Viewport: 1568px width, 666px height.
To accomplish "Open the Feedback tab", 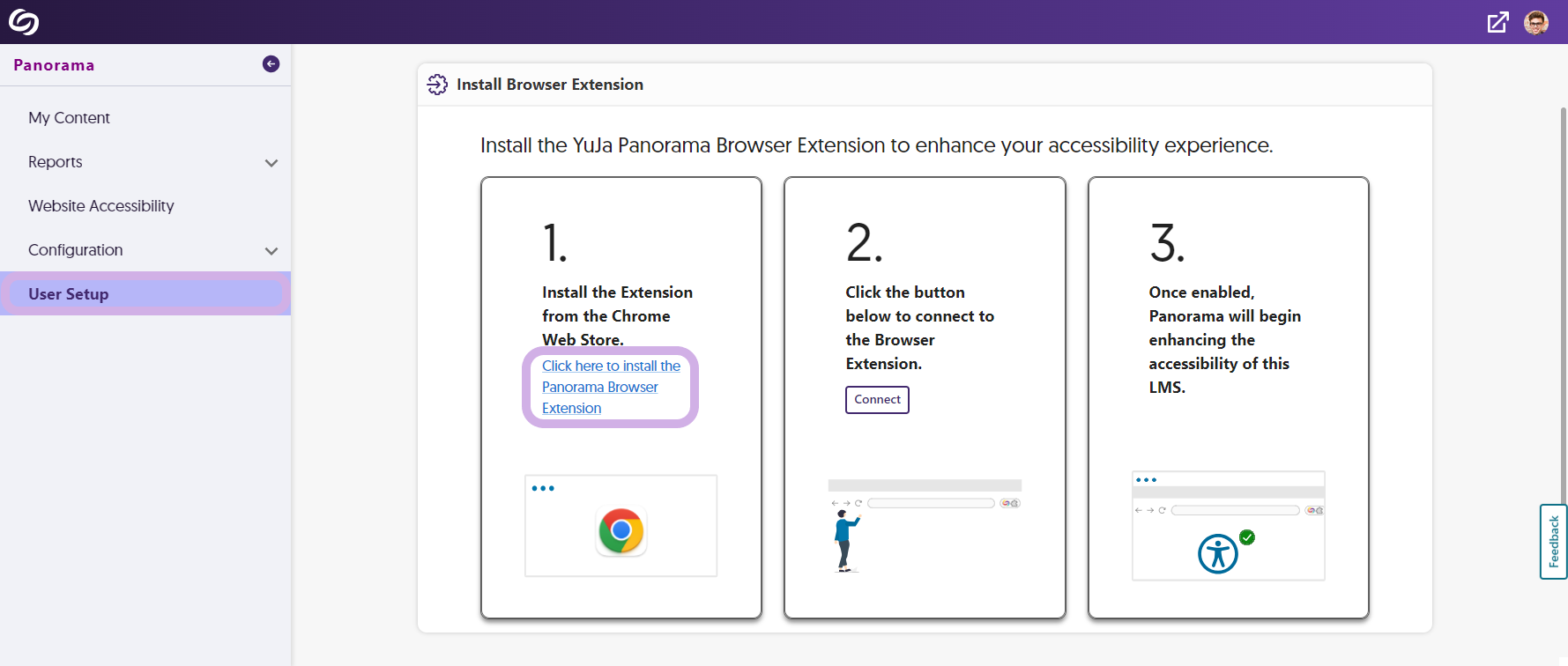I will 1553,542.
